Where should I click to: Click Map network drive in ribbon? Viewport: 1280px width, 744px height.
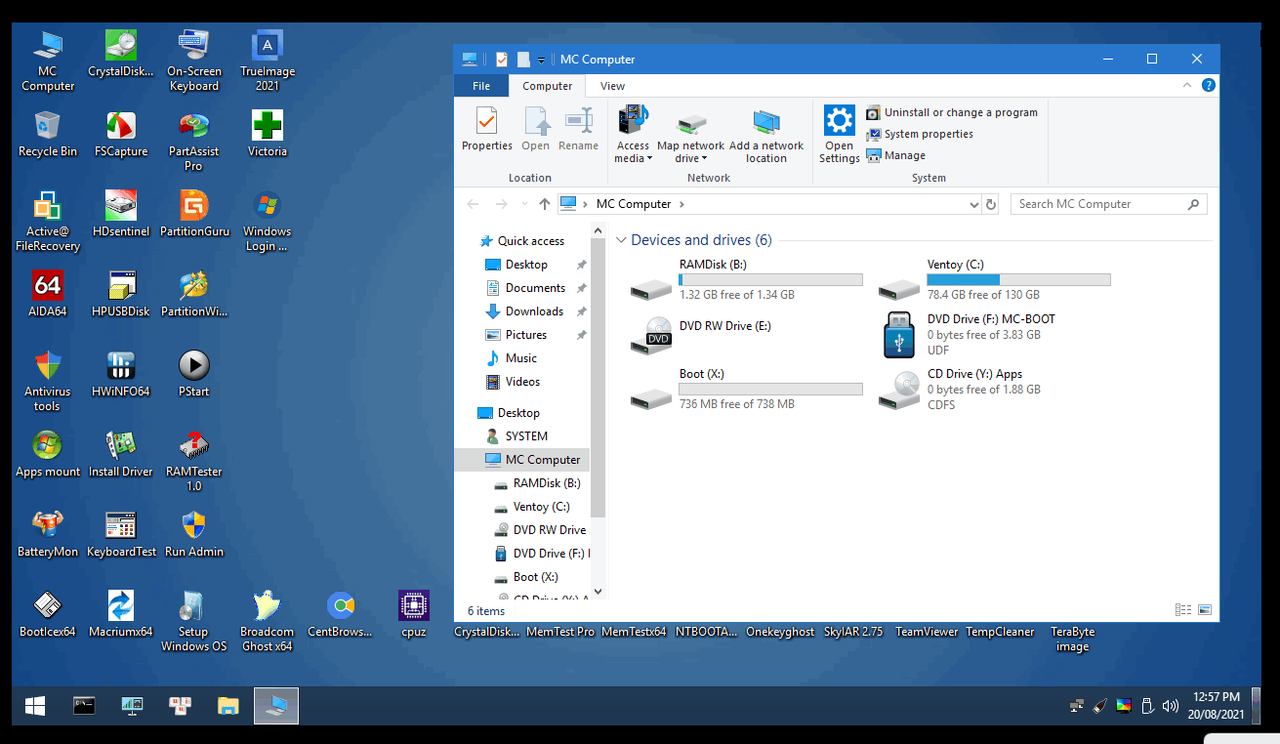691,135
